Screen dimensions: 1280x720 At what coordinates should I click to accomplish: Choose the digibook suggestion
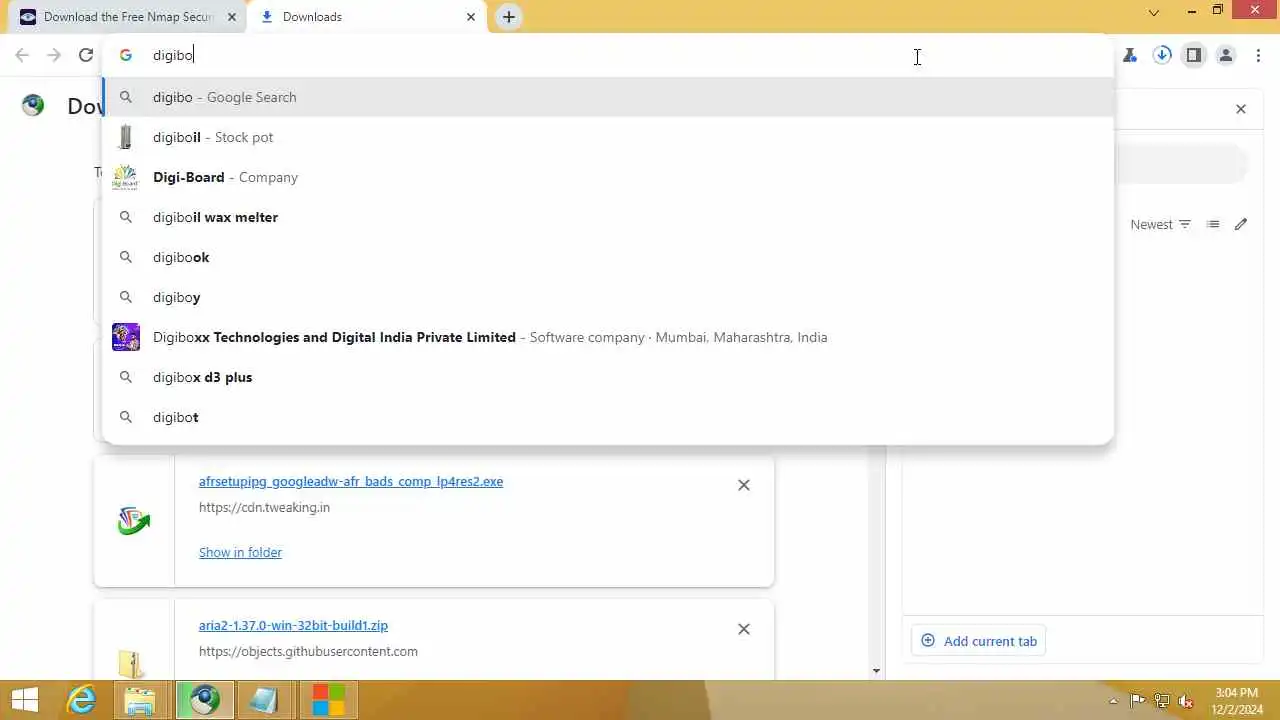(x=608, y=257)
